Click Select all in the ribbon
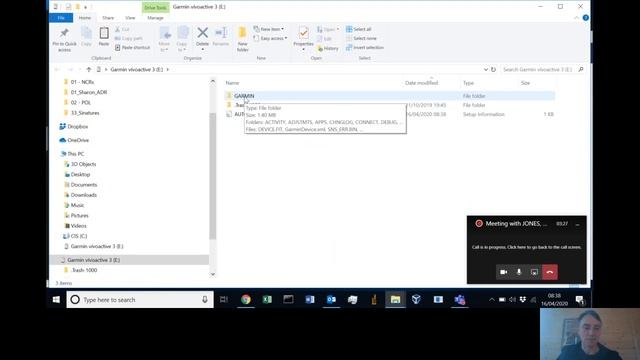The image size is (640, 360). coord(359,29)
